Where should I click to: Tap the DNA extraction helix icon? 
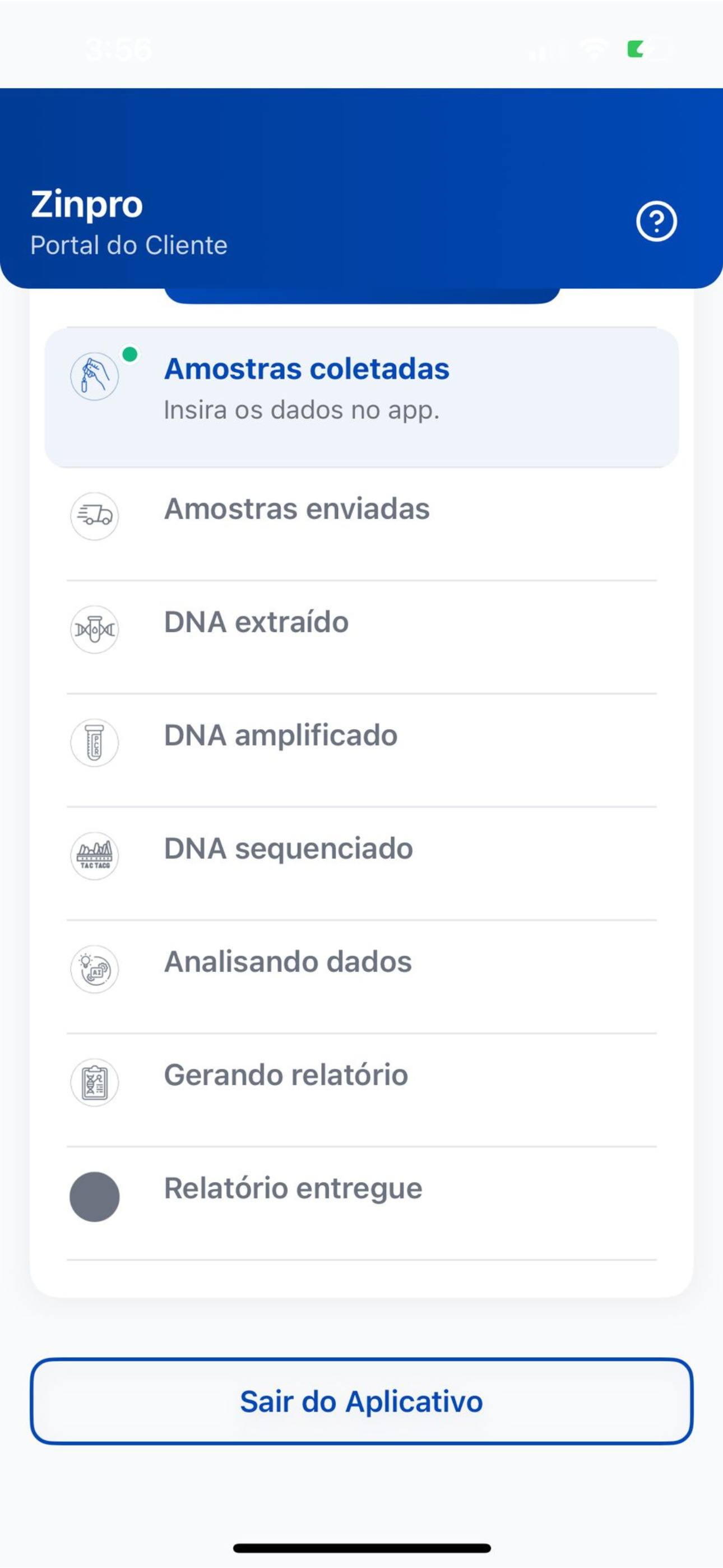(x=94, y=629)
